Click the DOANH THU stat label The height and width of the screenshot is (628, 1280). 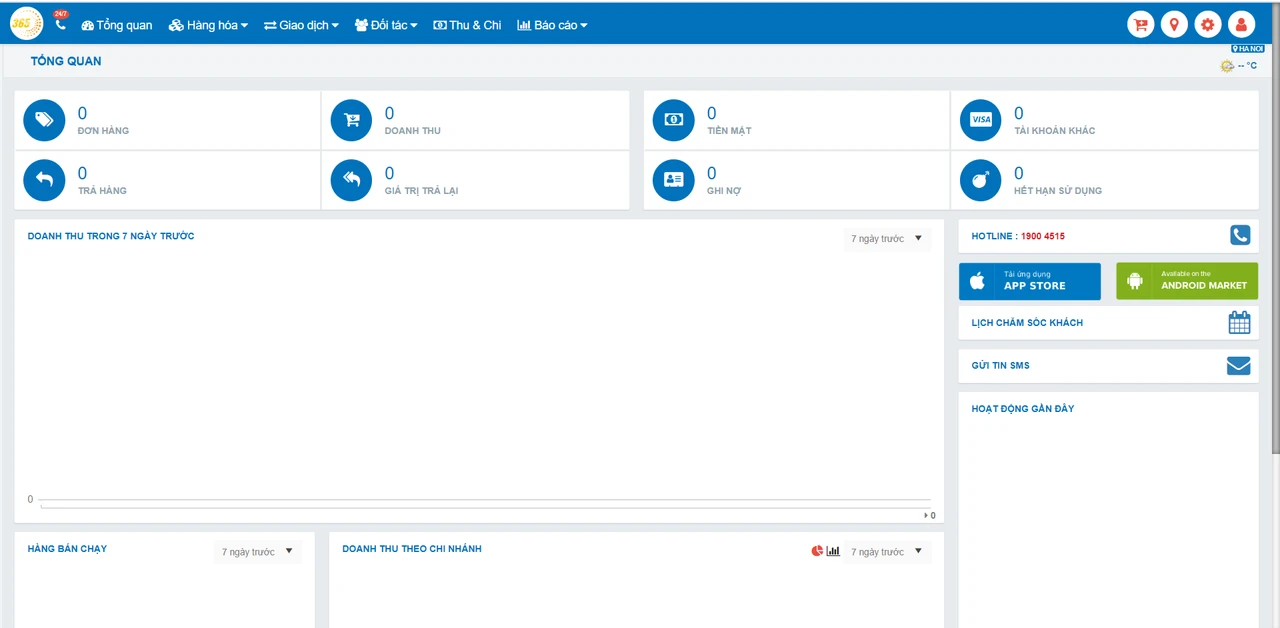pyautogui.click(x=413, y=131)
